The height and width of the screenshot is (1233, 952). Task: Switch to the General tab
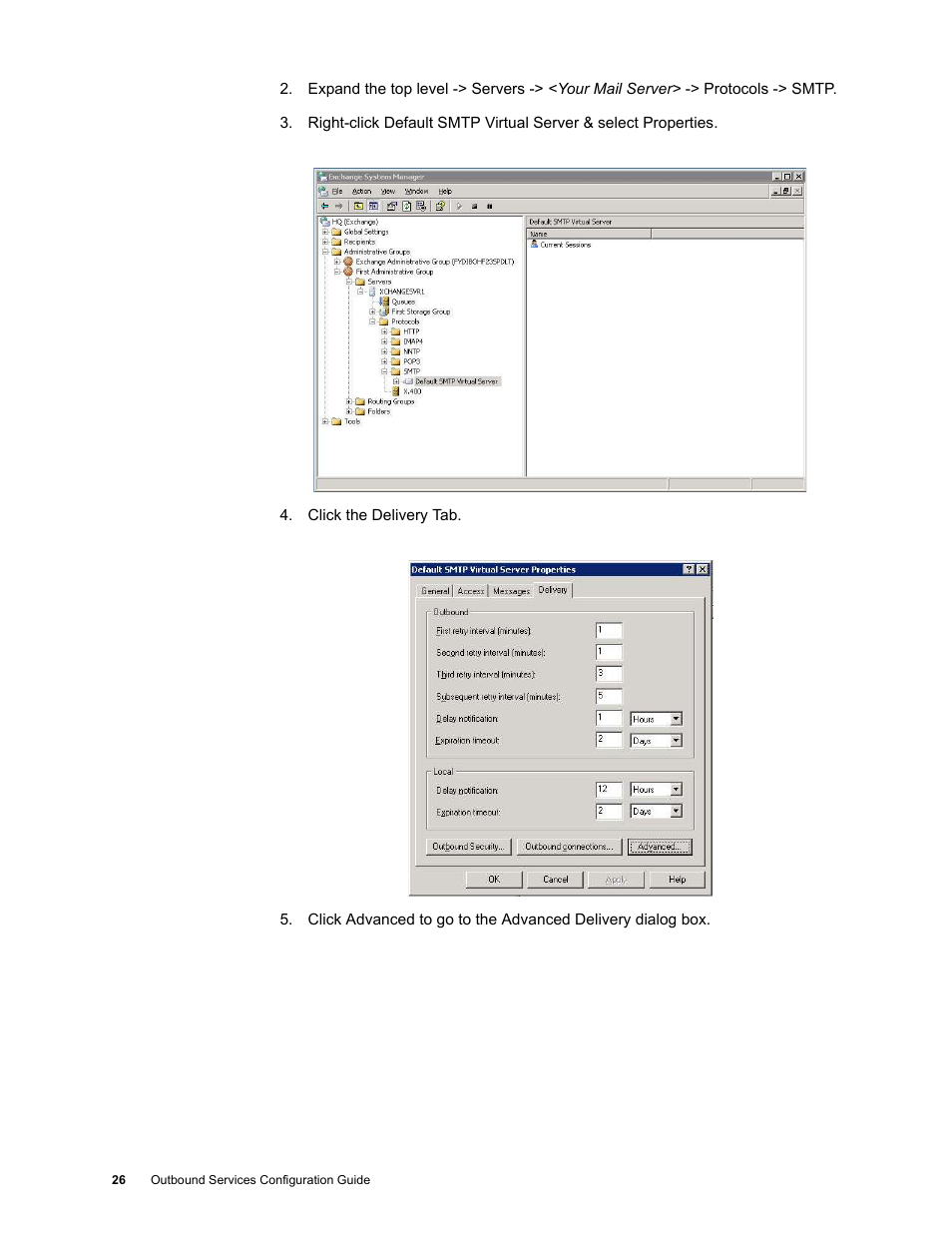tap(435, 591)
